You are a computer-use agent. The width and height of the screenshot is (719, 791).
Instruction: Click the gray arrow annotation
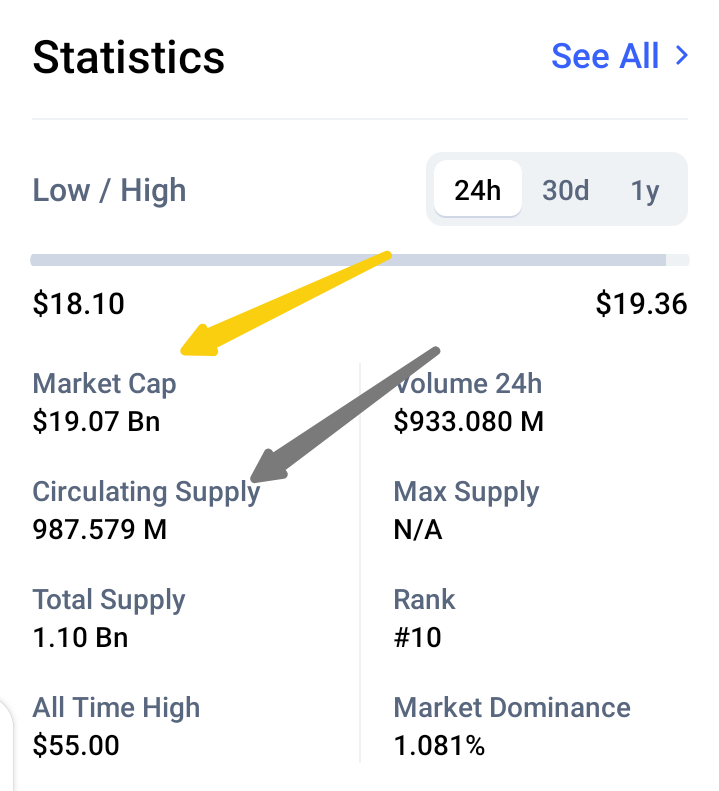pyautogui.click(x=345, y=414)
